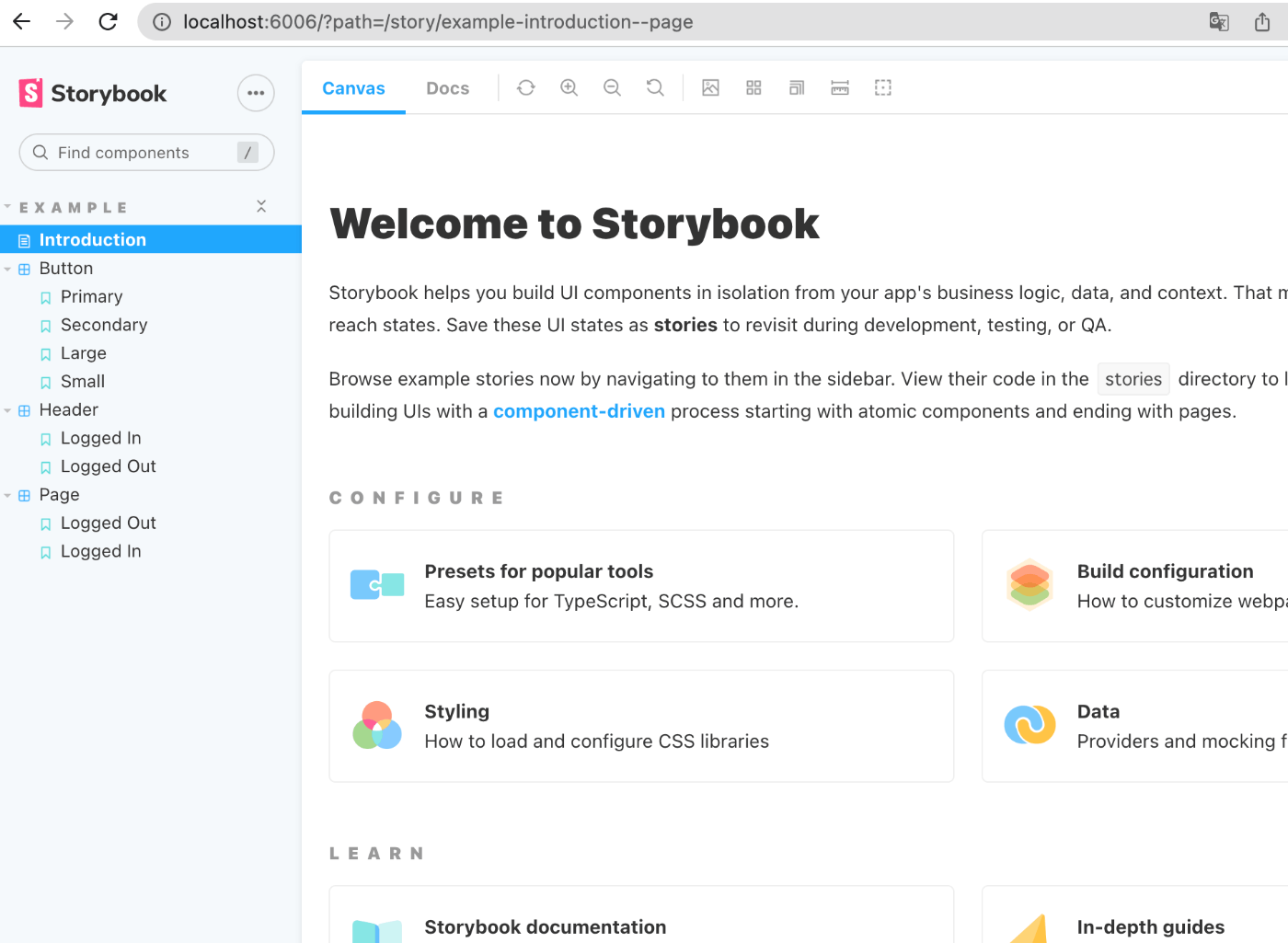Viewport: 1288px width, 943px height.
Task: Collapse the Page component group
Action: pos(7,496)
